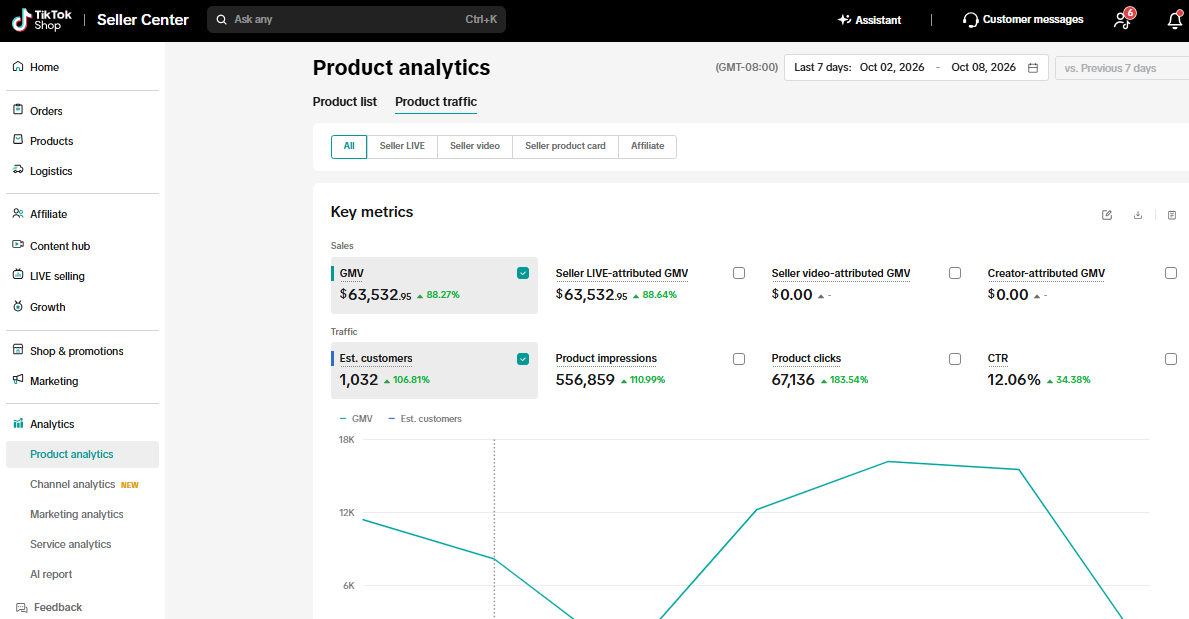
Task: Click the account icon with 6 badge
Action: click(1123, 19)
